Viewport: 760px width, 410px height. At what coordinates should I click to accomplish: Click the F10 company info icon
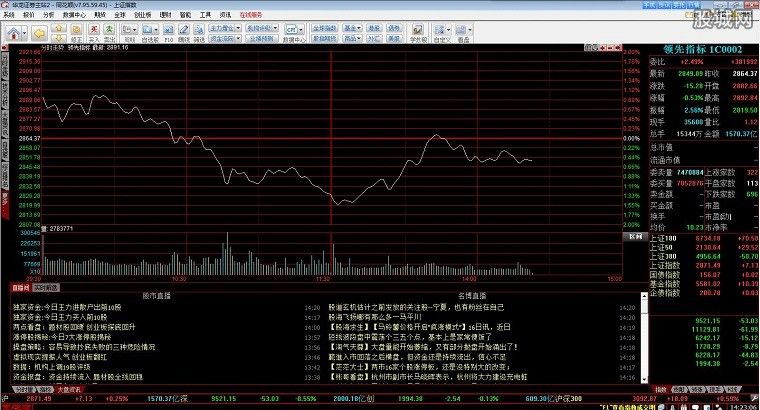169,32
